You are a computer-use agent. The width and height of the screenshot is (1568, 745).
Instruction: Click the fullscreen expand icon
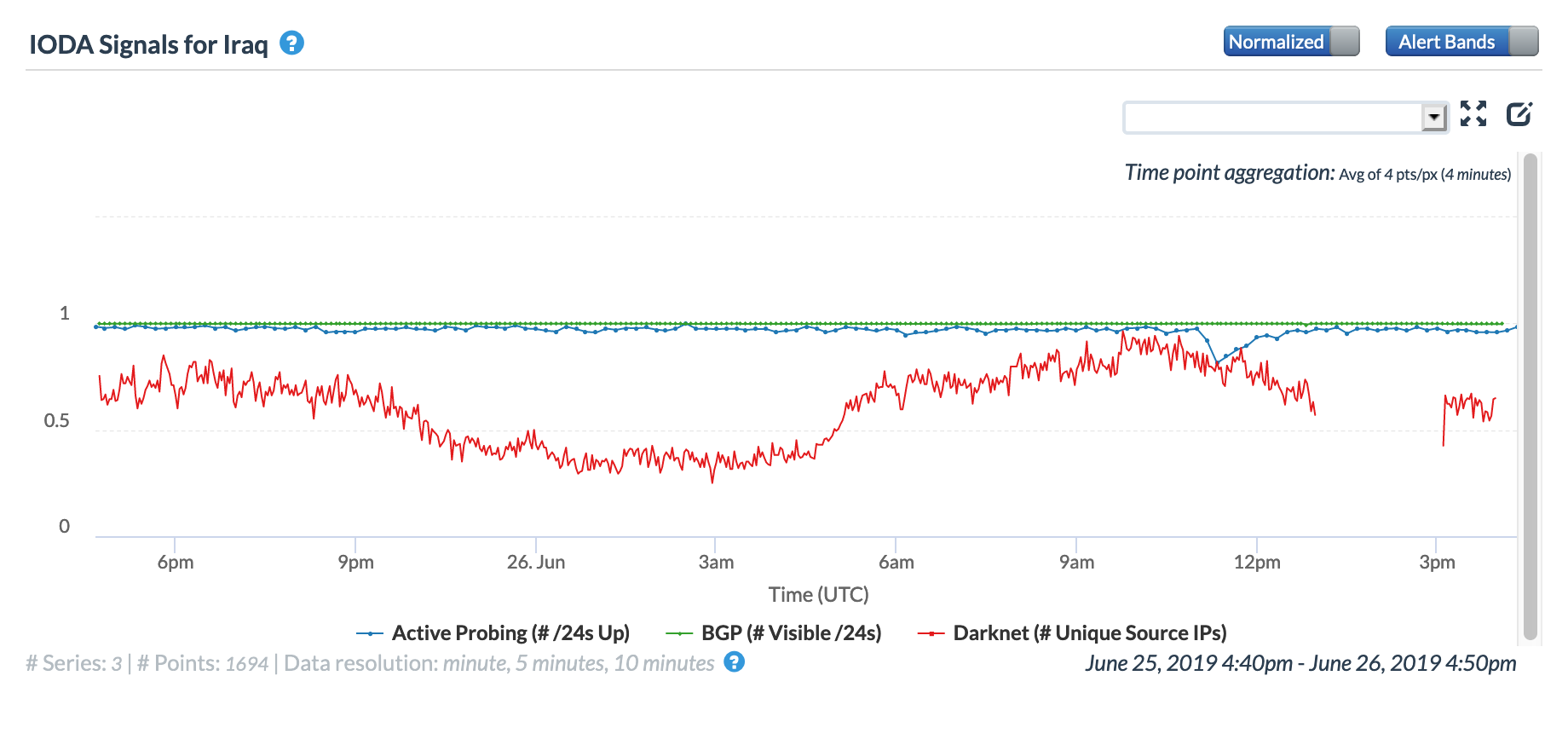point(1473,113)
